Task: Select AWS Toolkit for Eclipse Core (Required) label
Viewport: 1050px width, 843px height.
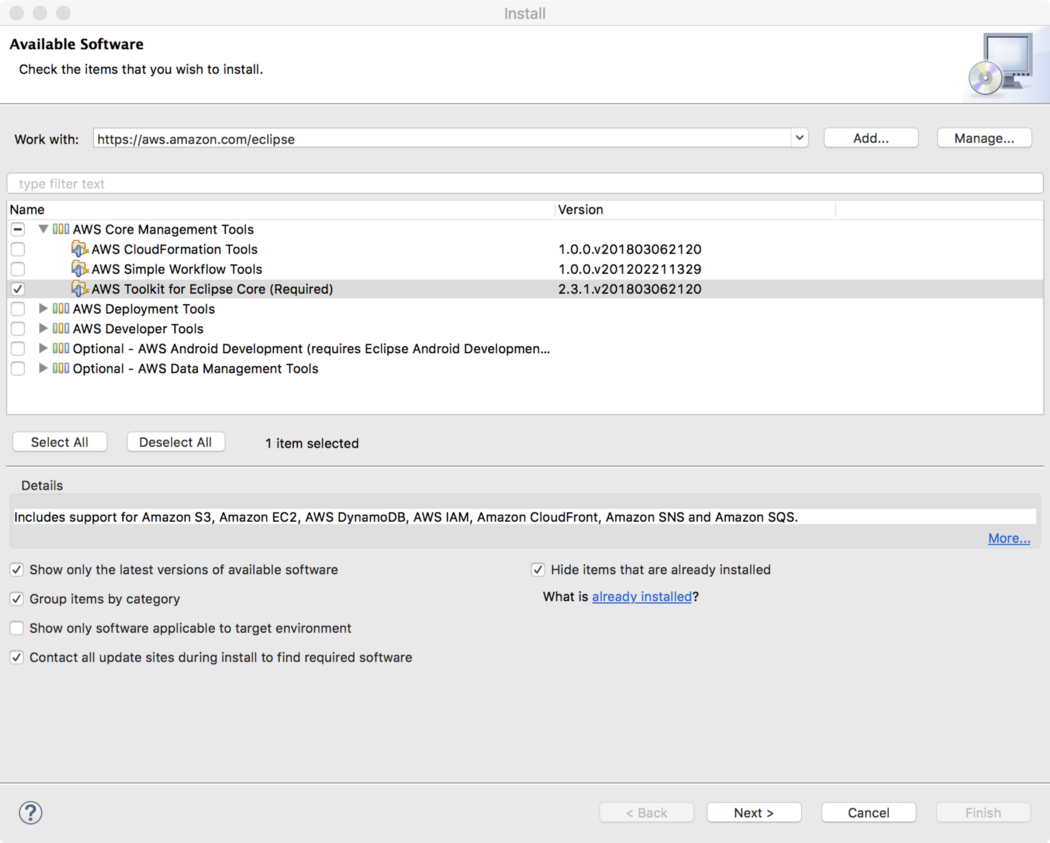Action: [x=212, y=289]
